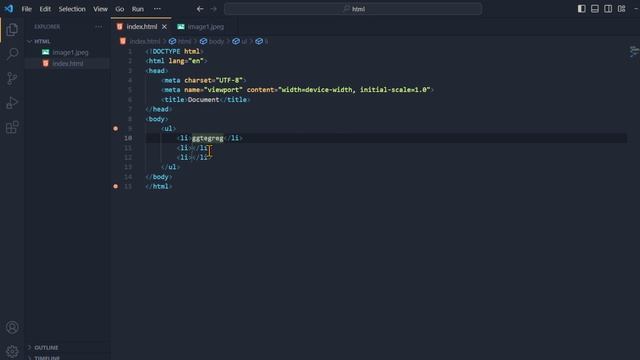
Task: Click ul breadcrumb segment
Action: point(244,41)
